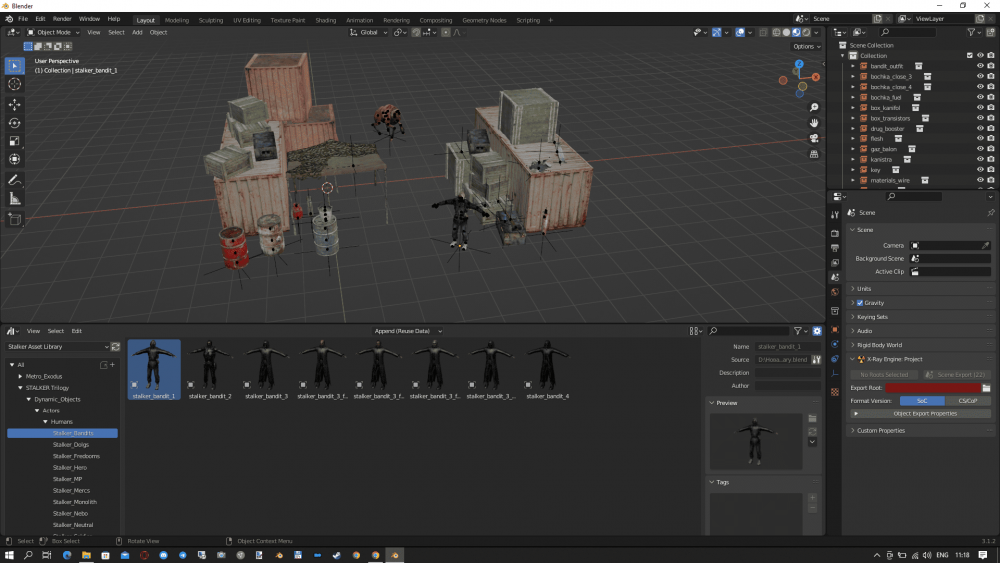Expand the Units panel
1000x563 pixels.
(864, 289)
